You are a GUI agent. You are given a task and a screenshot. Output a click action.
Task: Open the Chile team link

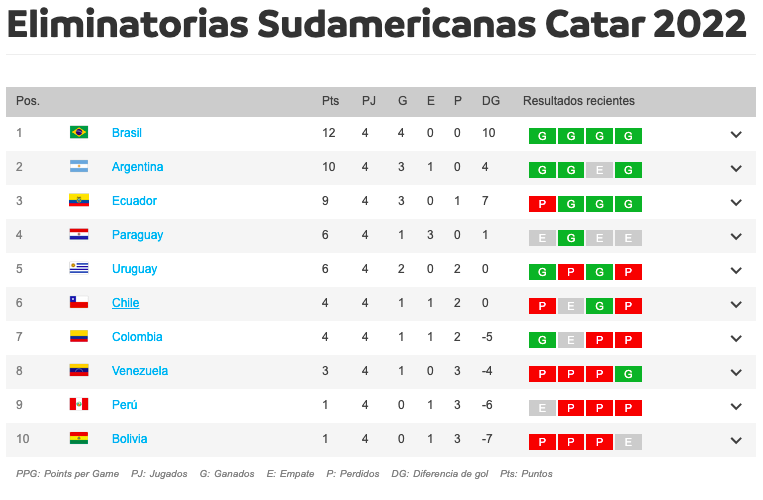click(125, 303)
